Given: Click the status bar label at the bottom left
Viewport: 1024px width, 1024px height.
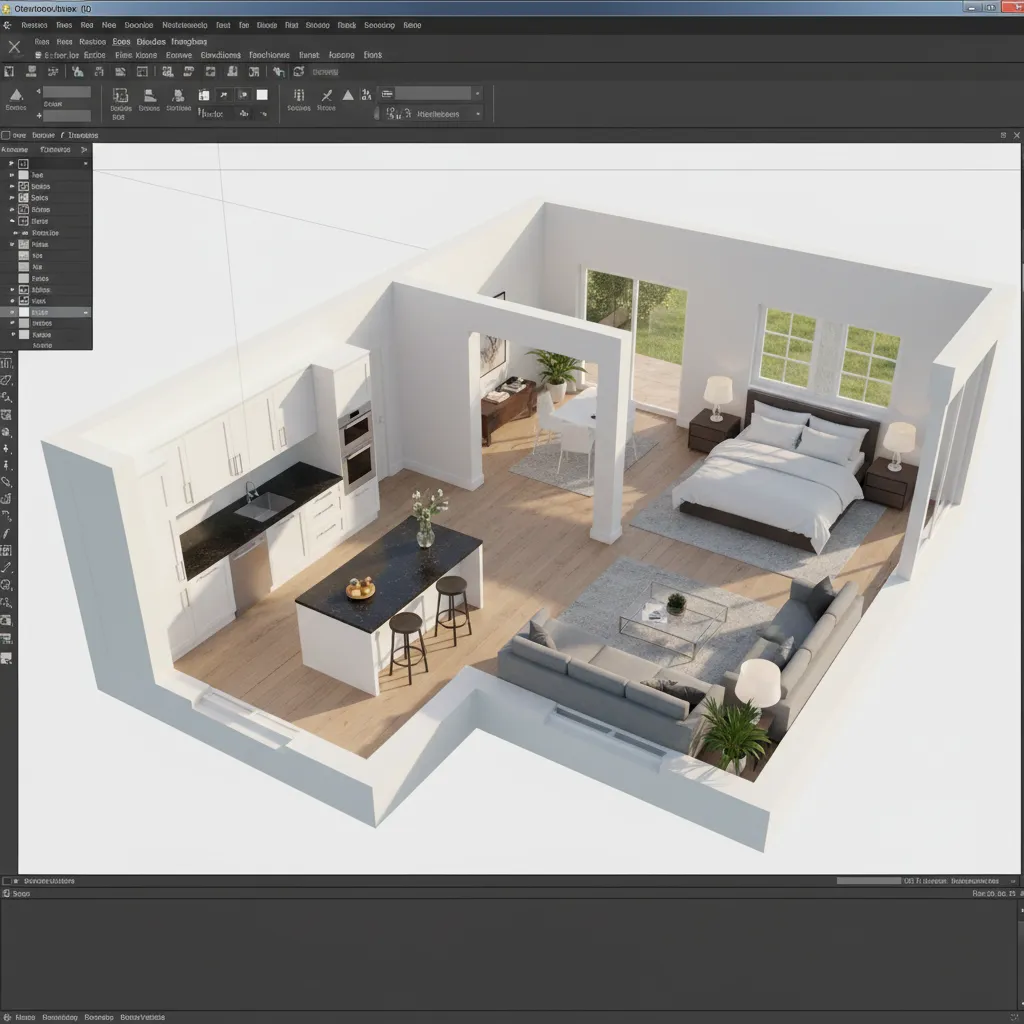Looking at the screenshot, I should 40,881.
